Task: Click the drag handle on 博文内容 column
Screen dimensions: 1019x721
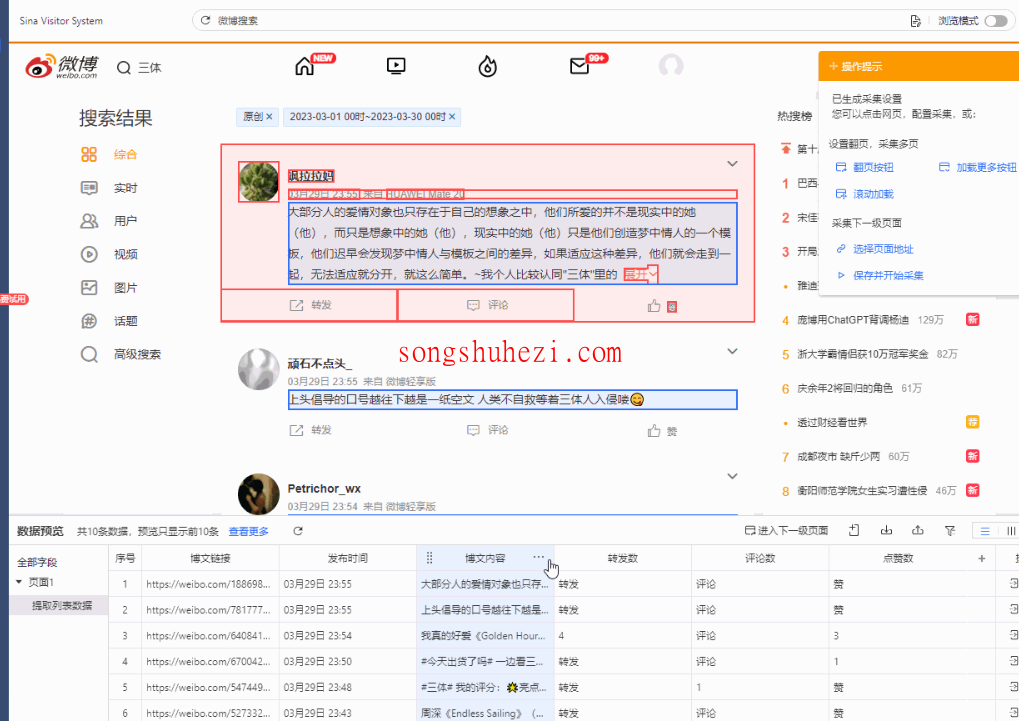Action: [x=429, y=558]
